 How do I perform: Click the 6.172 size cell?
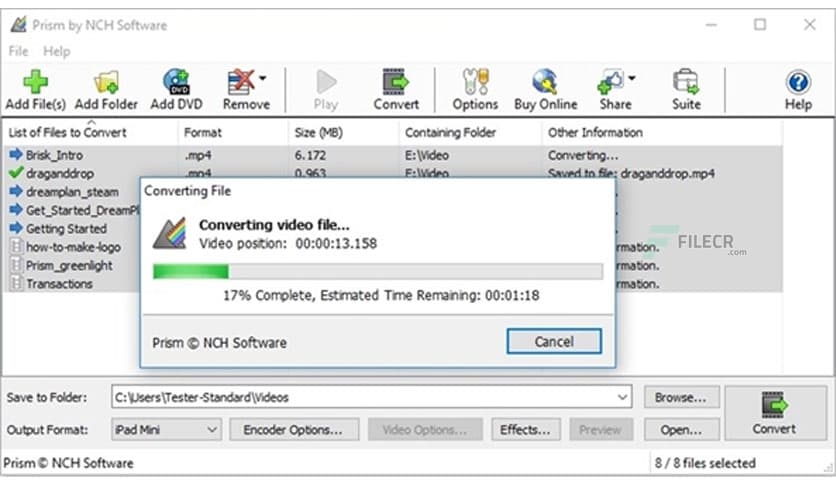pyautogui.click(x=310, y=155)
